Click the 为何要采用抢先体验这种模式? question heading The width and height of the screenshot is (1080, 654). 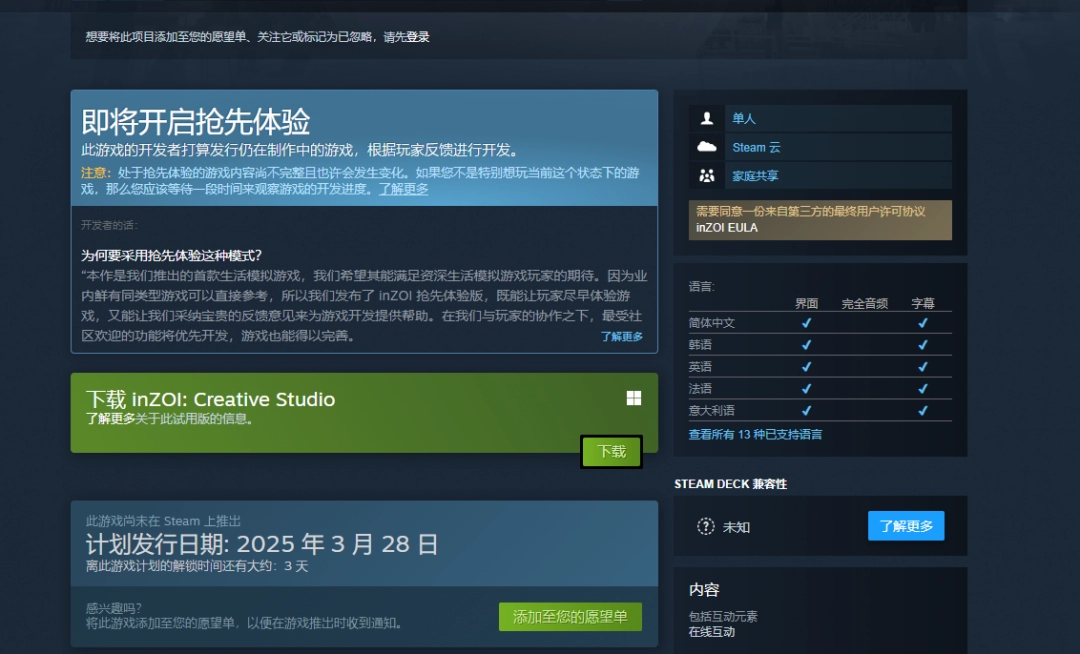pos(172,255)
